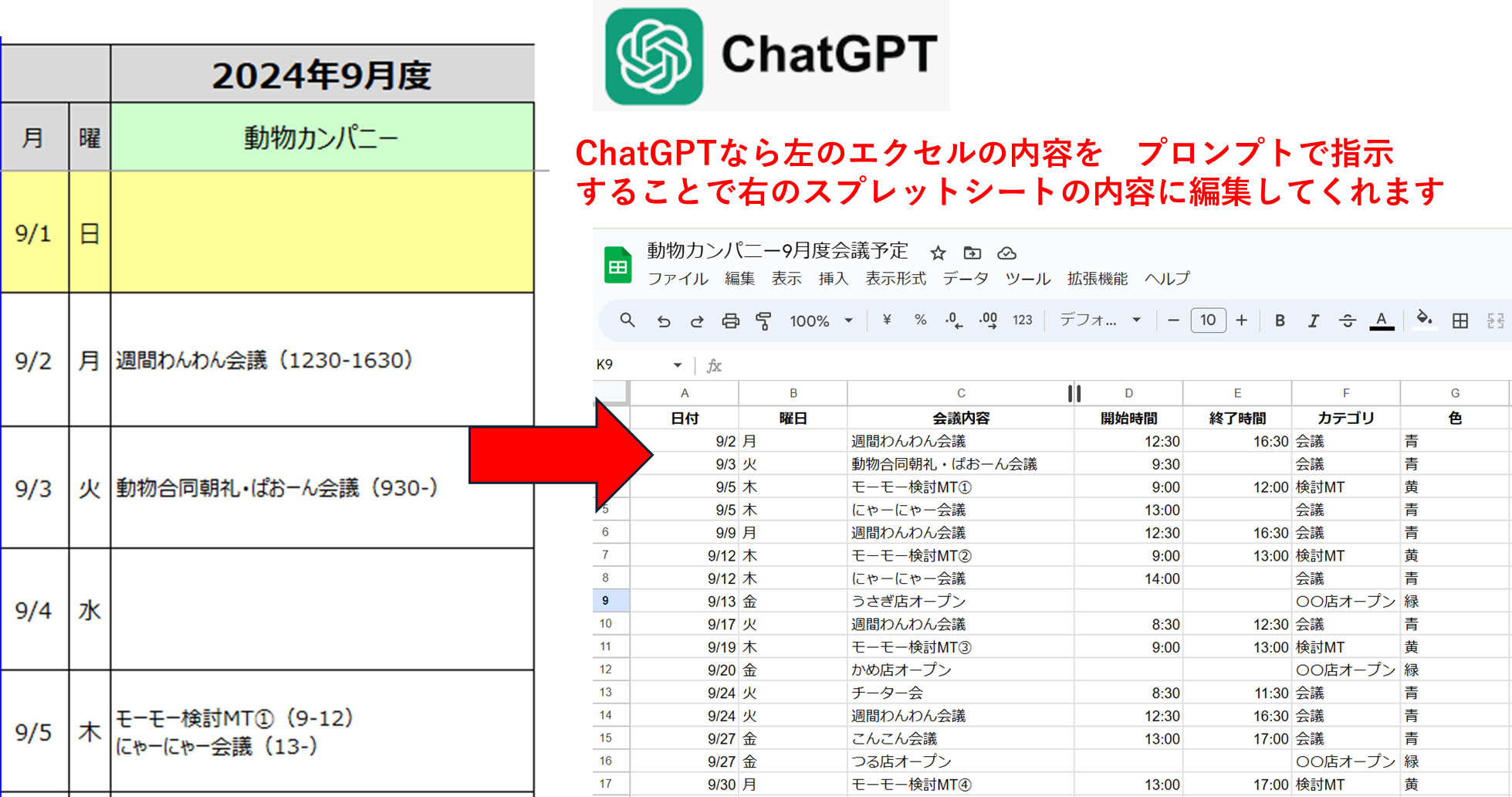Click the merge cells icon
Viewport: 1512px width, 797px height.
pos(1495,320)
